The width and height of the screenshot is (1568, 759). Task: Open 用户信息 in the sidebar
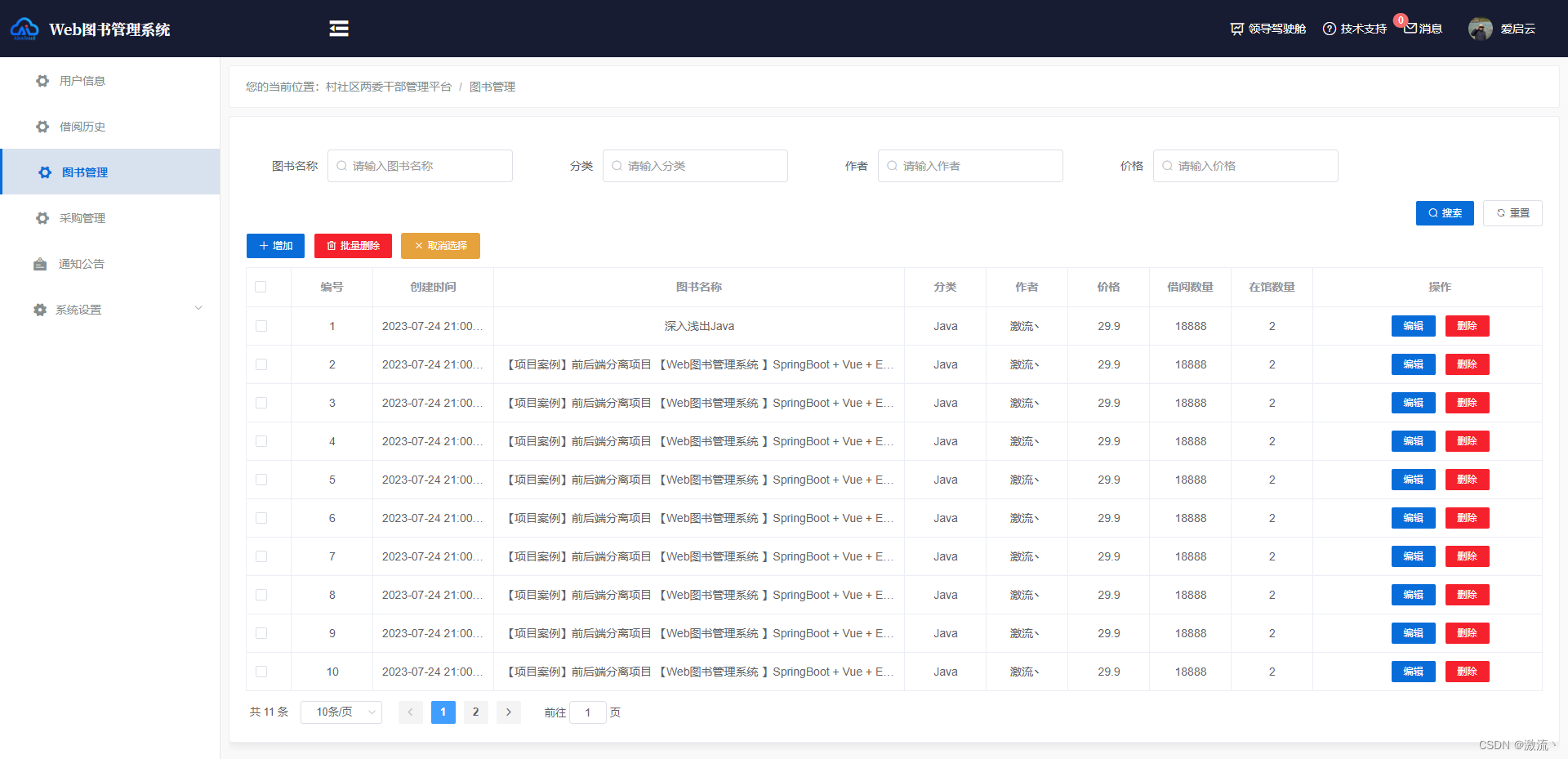pyautogui.click(x=110, y=81)
